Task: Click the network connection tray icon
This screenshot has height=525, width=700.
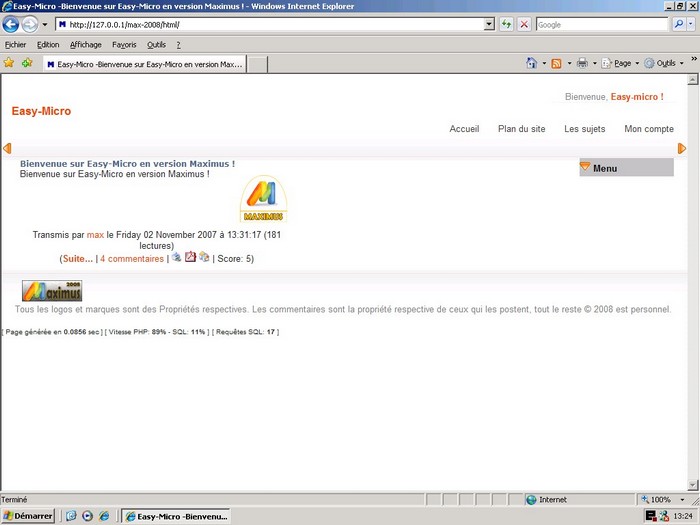Action: click(664, 516)
